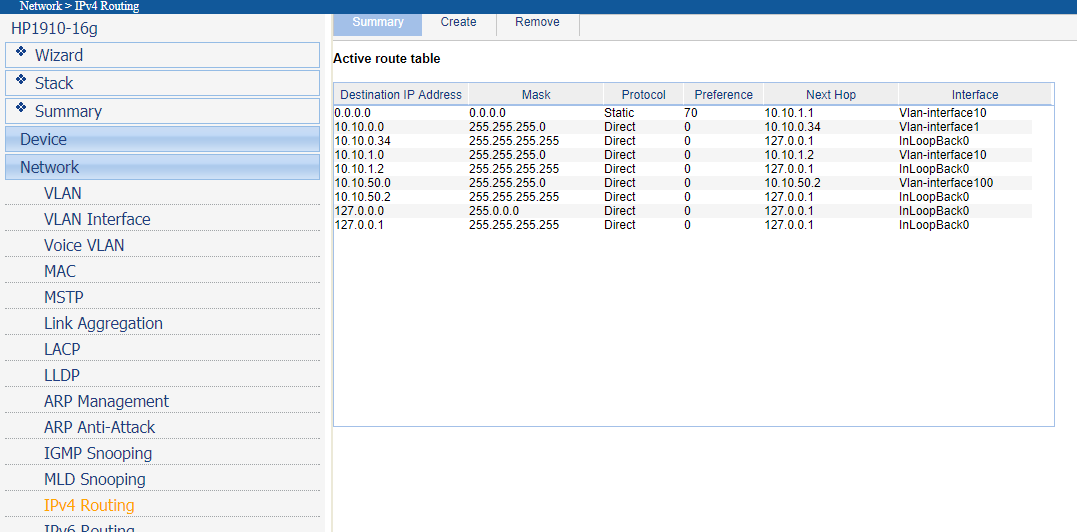Click the diamond icon next to Summary
The width and height of the screenshot is (1077, 532).
click(x=21, y=108)
